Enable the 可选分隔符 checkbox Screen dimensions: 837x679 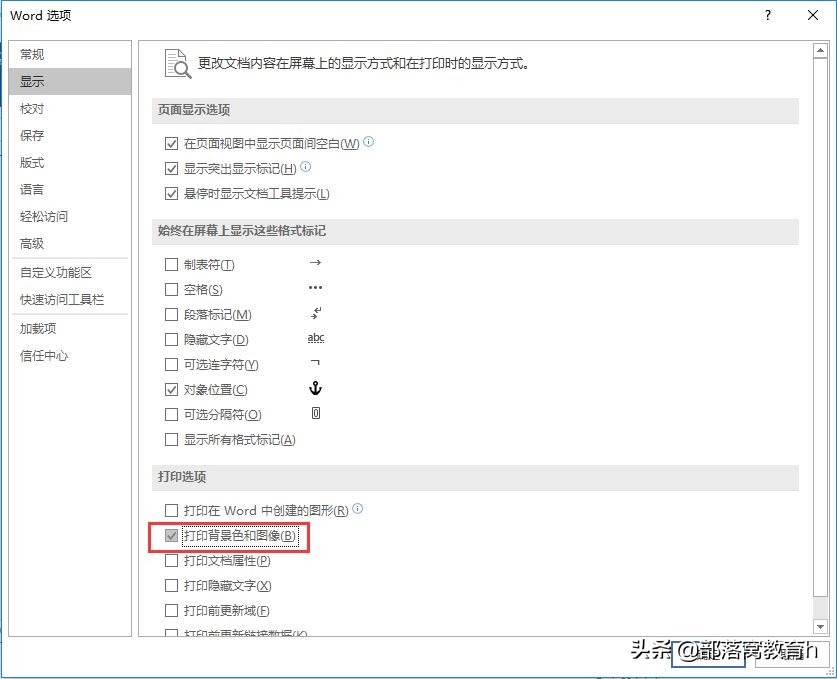tap(171, 415)
